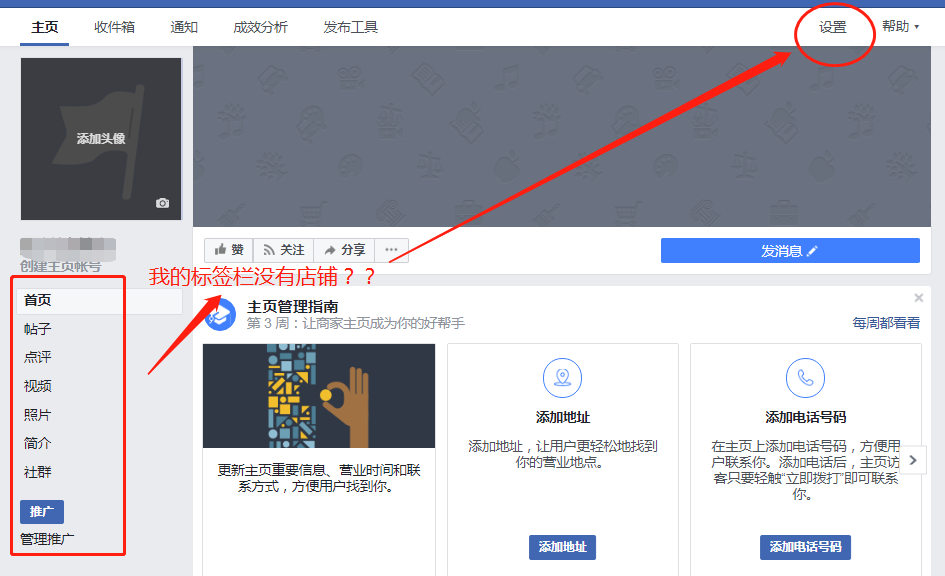
Task: Open the three-dots more options button
Action: click(391, 250)
